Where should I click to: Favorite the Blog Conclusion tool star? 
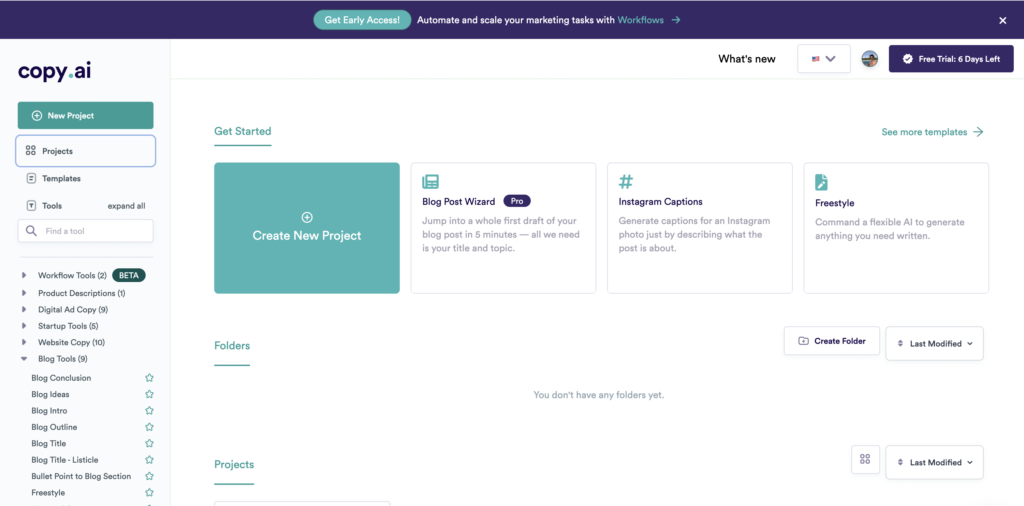(149, 378)
